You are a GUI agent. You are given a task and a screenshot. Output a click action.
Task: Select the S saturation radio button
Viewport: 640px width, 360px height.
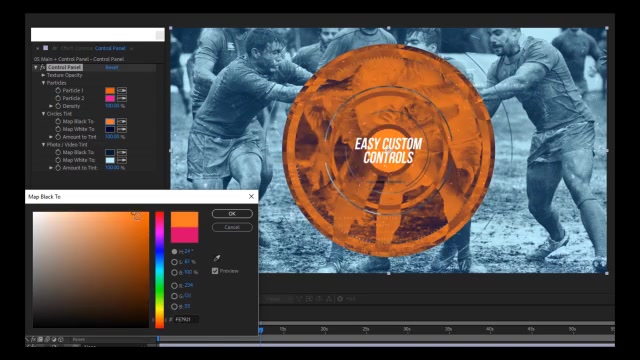click(x=174, y=262)
